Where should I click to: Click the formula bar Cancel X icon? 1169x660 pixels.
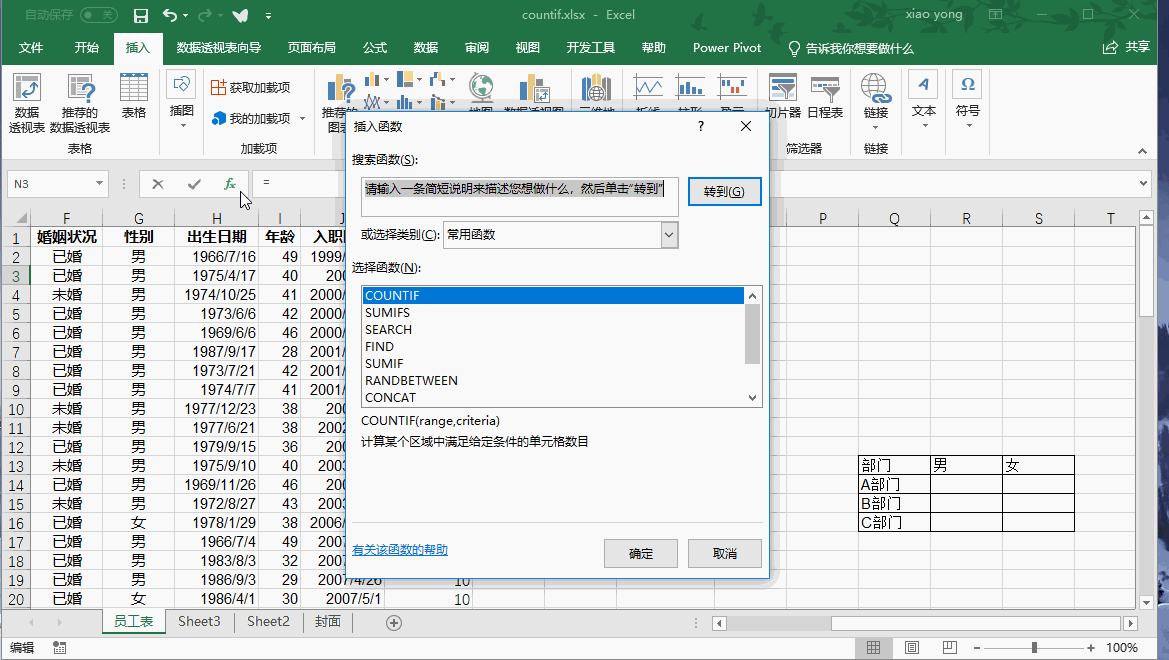157,183
